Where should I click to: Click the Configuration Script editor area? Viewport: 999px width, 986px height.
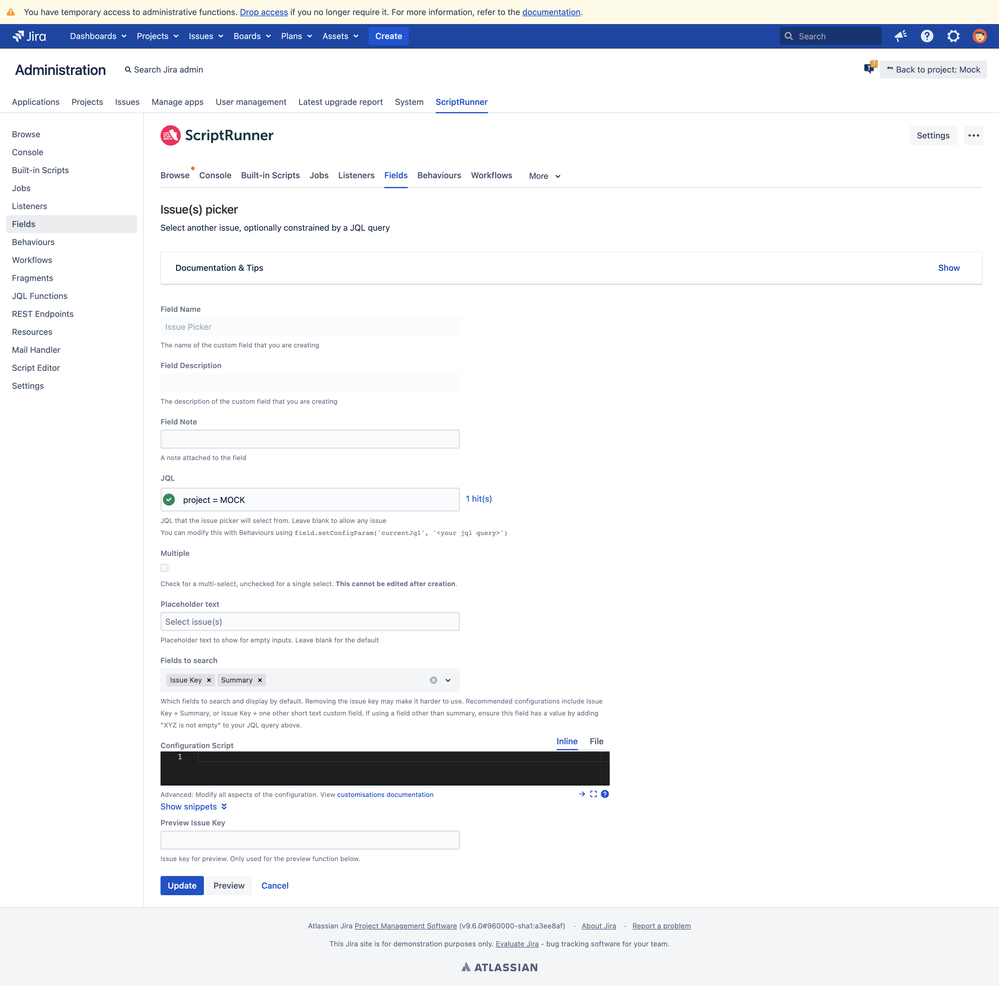385,768
